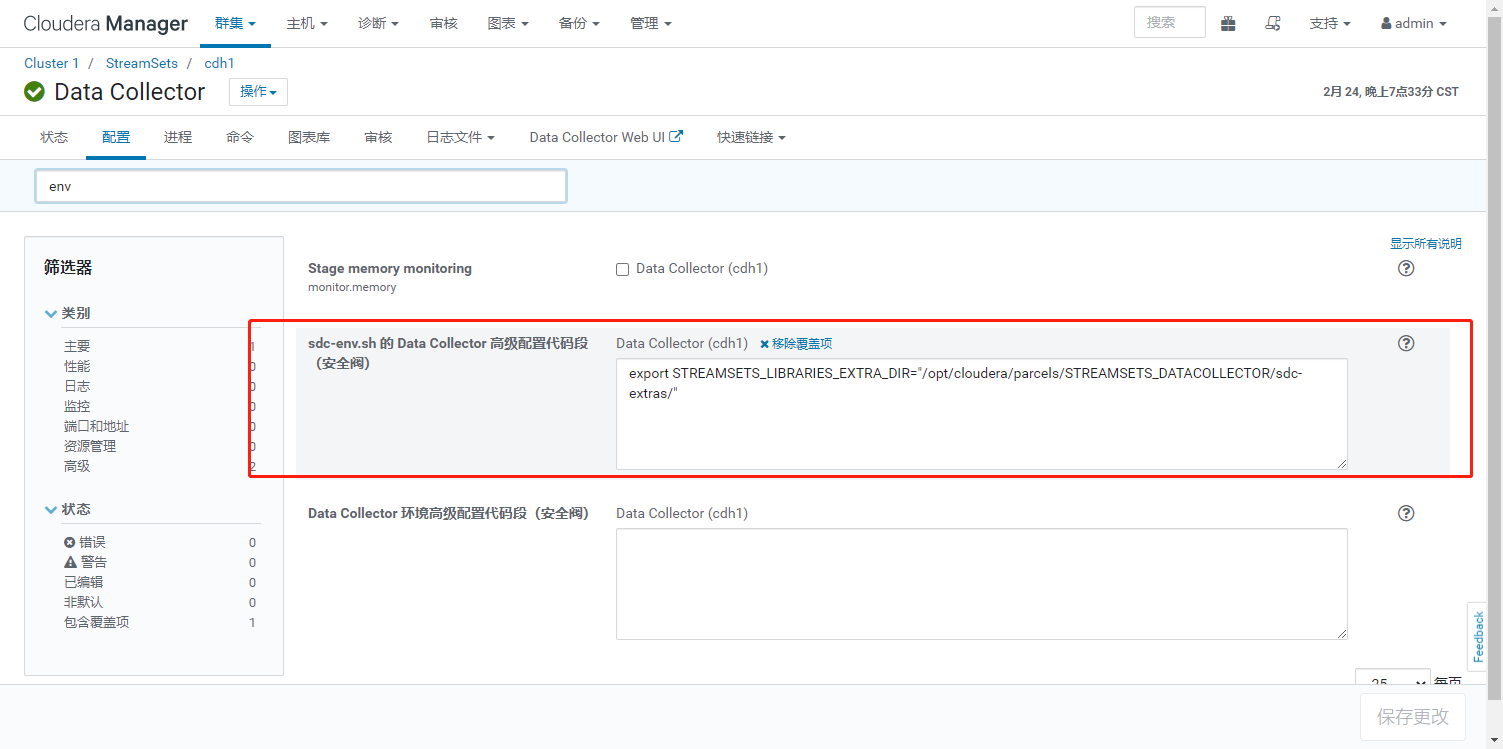This screenshot has width=1503, height=749.
Task: Switch to the 命令 tab
Action: tap(240, 137)
